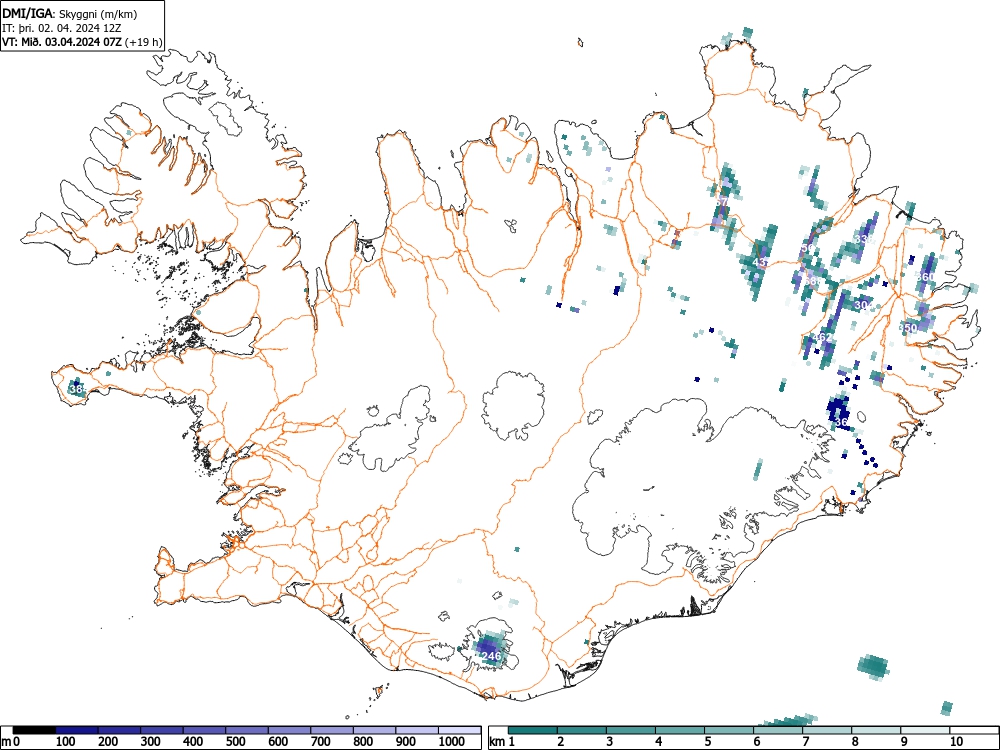
Task: Click the 500–600 m legend swatch
Action: coord(247,730)
